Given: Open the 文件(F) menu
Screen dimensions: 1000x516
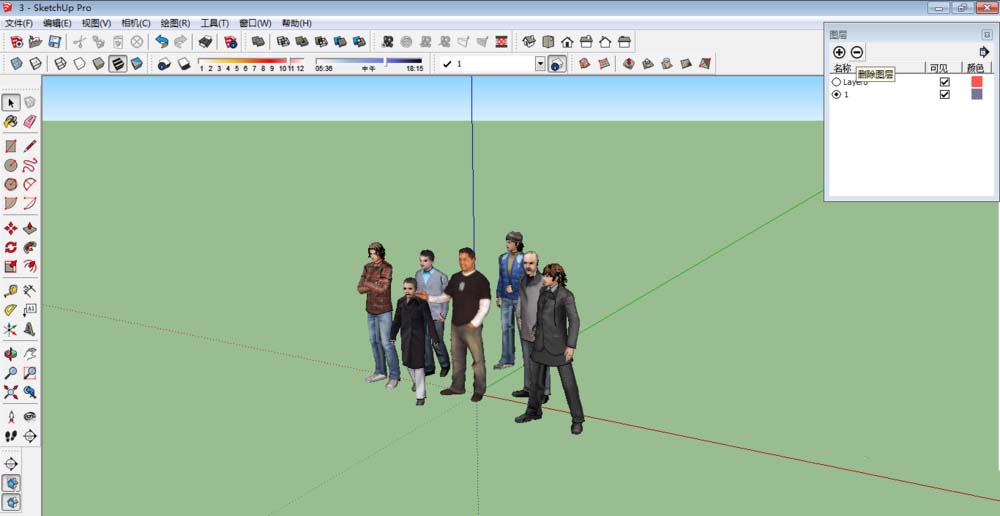Looking at the screenshot, I should [x=19, y=23].
